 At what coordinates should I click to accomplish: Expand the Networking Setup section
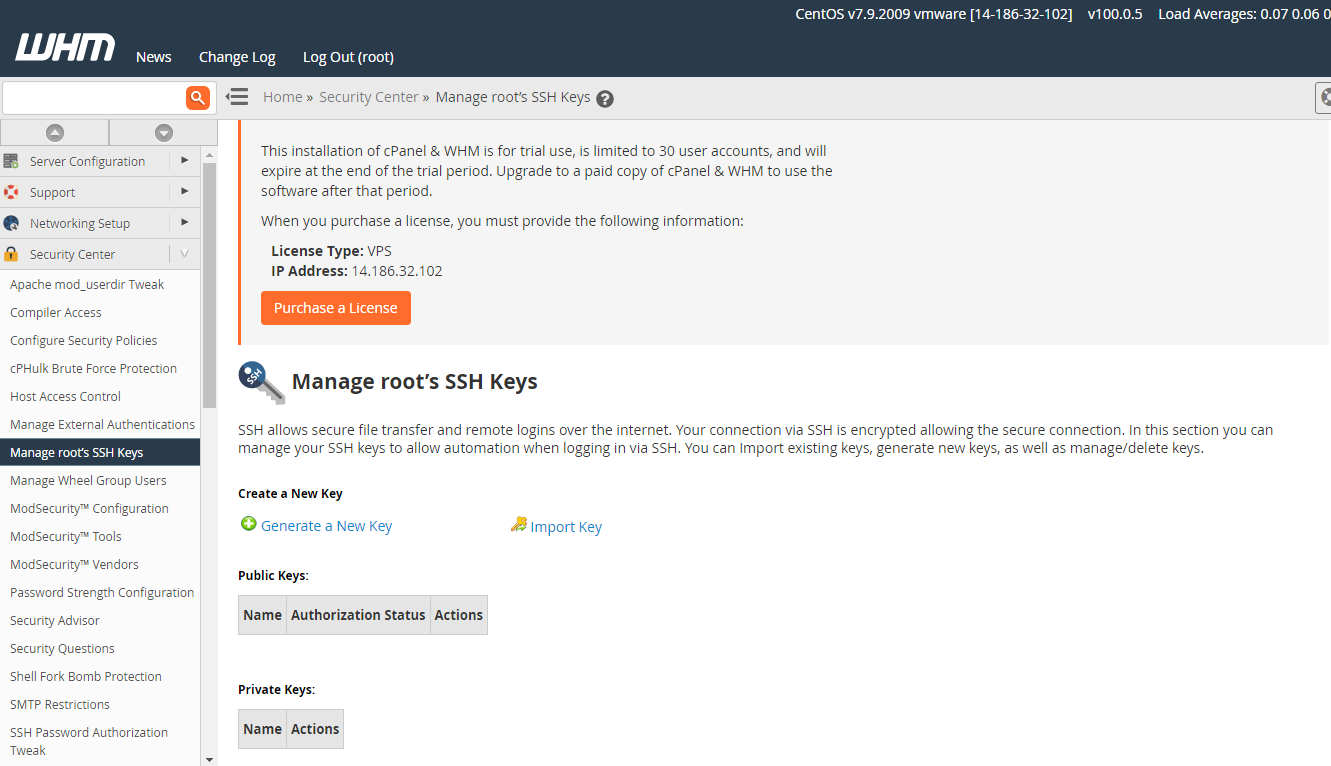184,223
